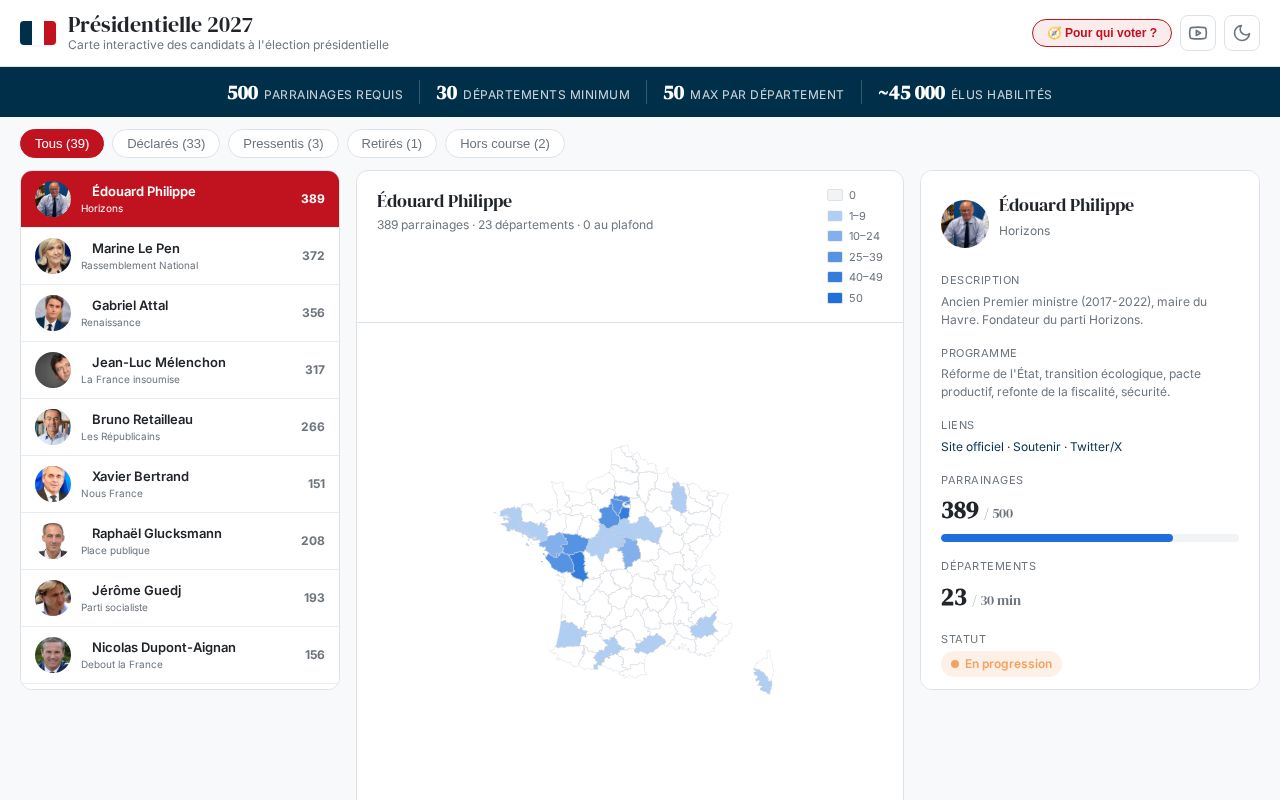This screenshot has width=1280, height=800.
Task: Click the "50 max par département" stat
Action: 754,93
